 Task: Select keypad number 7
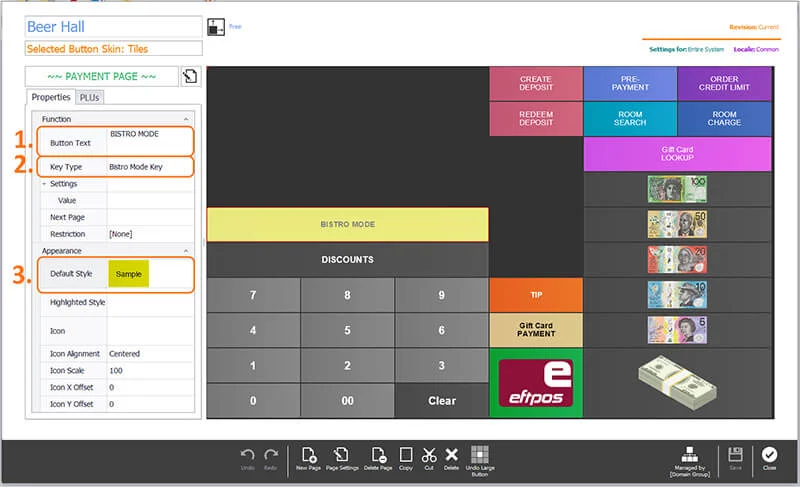tap(253, 295)
